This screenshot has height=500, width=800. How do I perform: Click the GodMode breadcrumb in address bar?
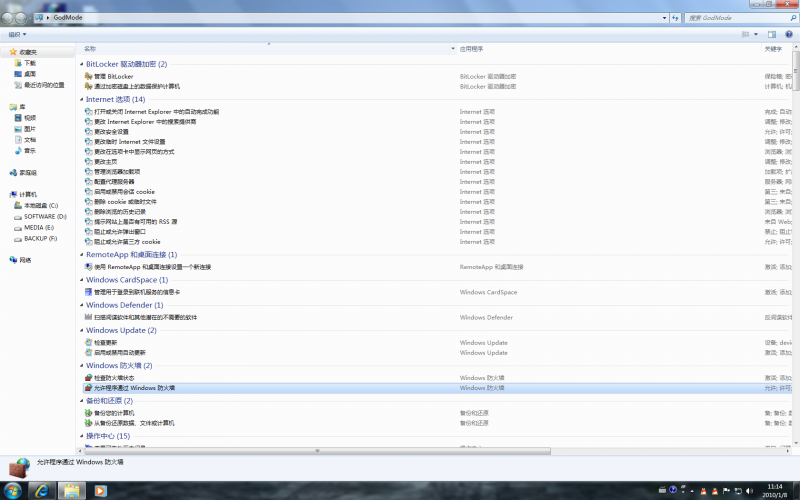coord(68,17)
